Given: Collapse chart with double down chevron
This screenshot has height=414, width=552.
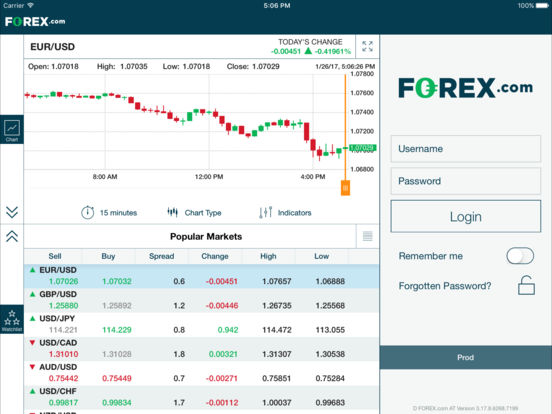Looking at the screenshot, I should pos(12,212).
